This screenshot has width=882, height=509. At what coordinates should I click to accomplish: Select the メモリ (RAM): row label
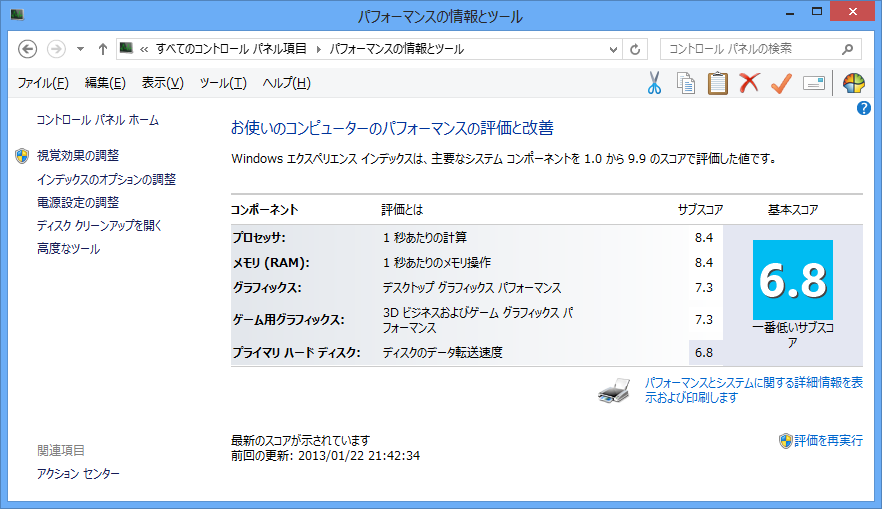271,263
